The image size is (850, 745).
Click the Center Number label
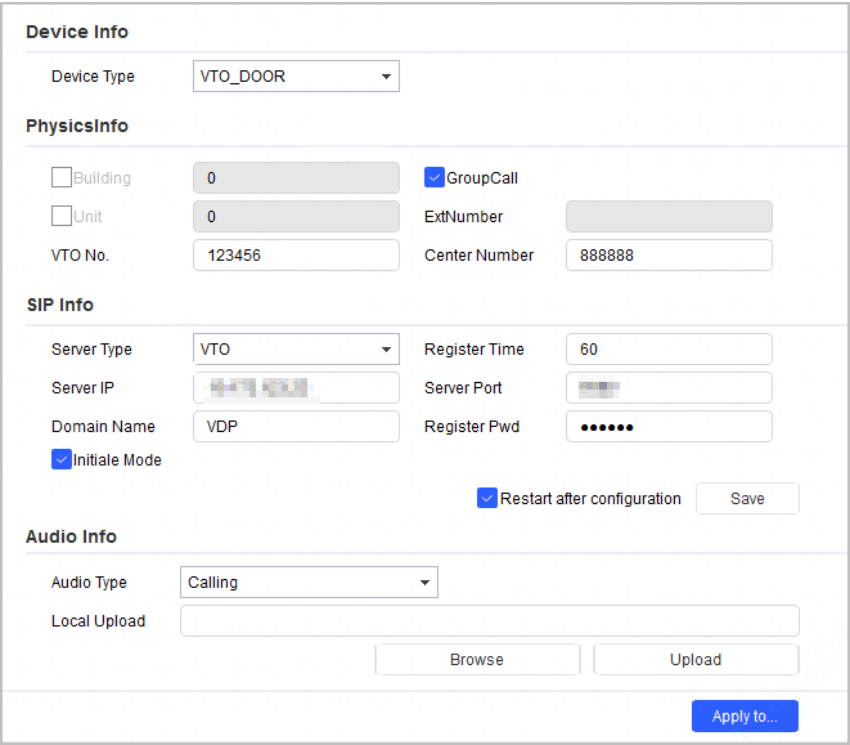tap(479, 255)
